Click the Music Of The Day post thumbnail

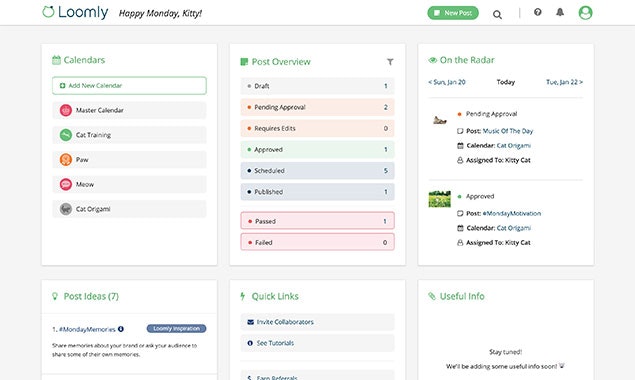[440, 120]
